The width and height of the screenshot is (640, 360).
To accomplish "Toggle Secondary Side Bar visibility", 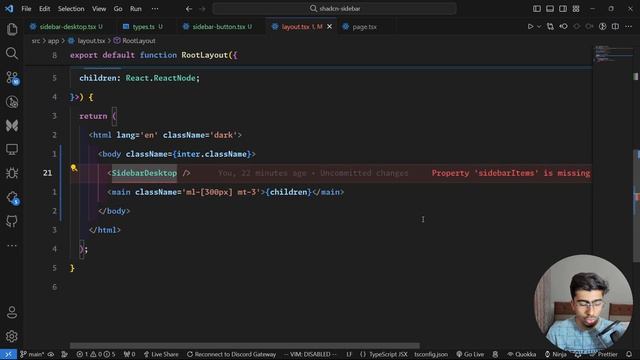I will (x=563, y=9).
